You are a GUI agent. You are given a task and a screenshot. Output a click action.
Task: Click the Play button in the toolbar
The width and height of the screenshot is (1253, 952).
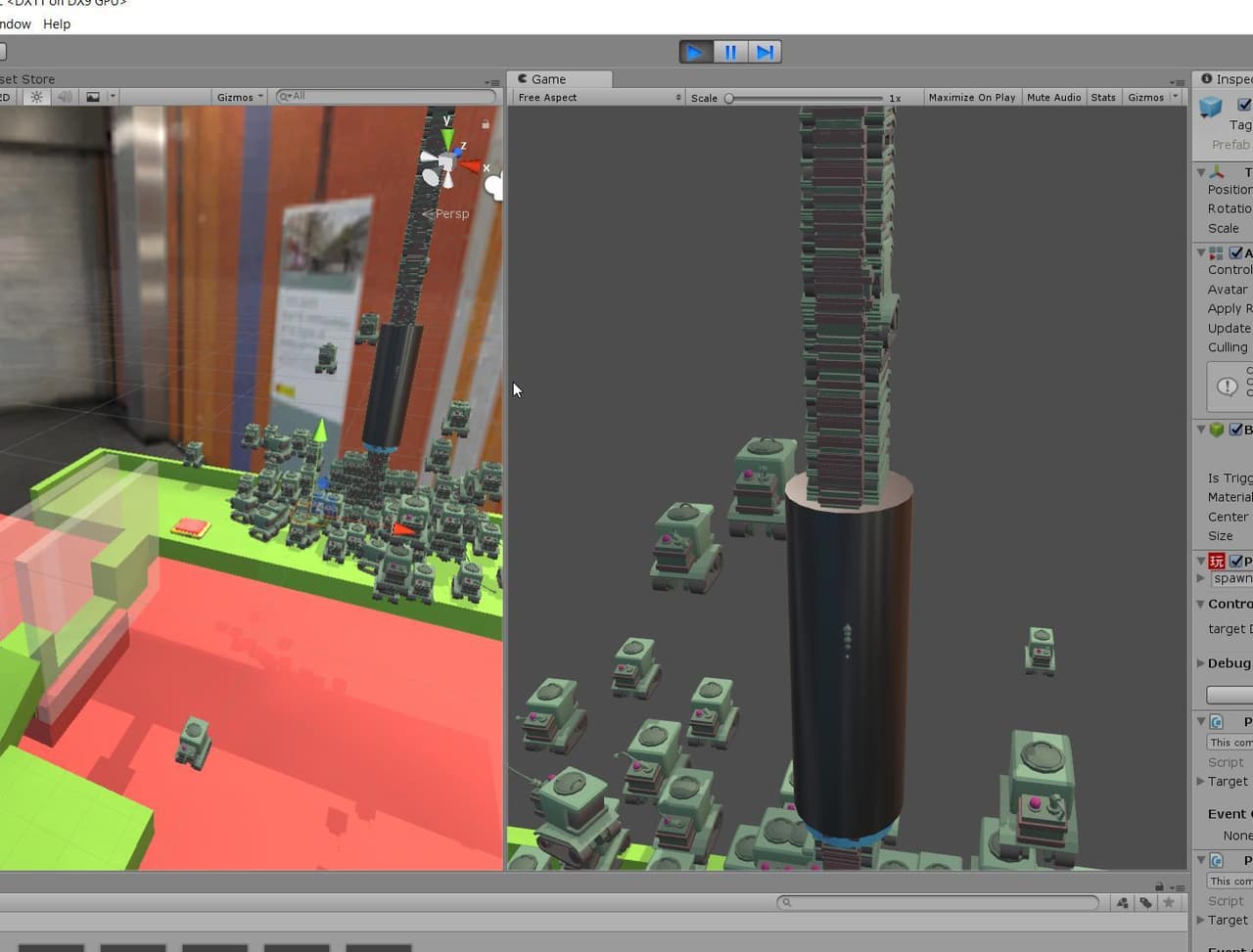[695, 52]
